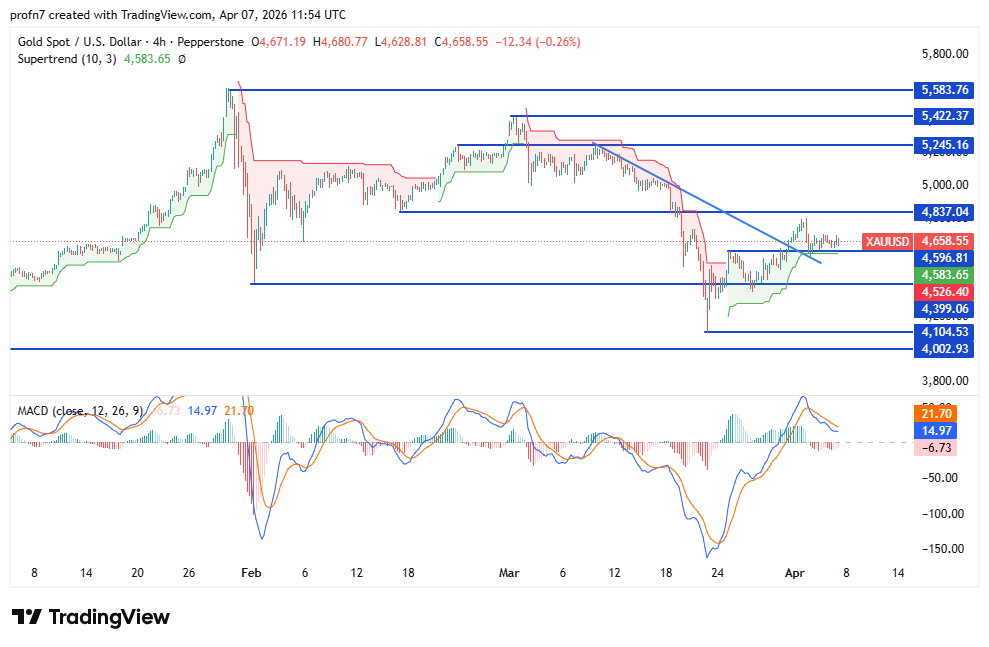Click the blue 14.97 MACD signal badge
This screenshot has width=989, height=647.
click(938, 430)
